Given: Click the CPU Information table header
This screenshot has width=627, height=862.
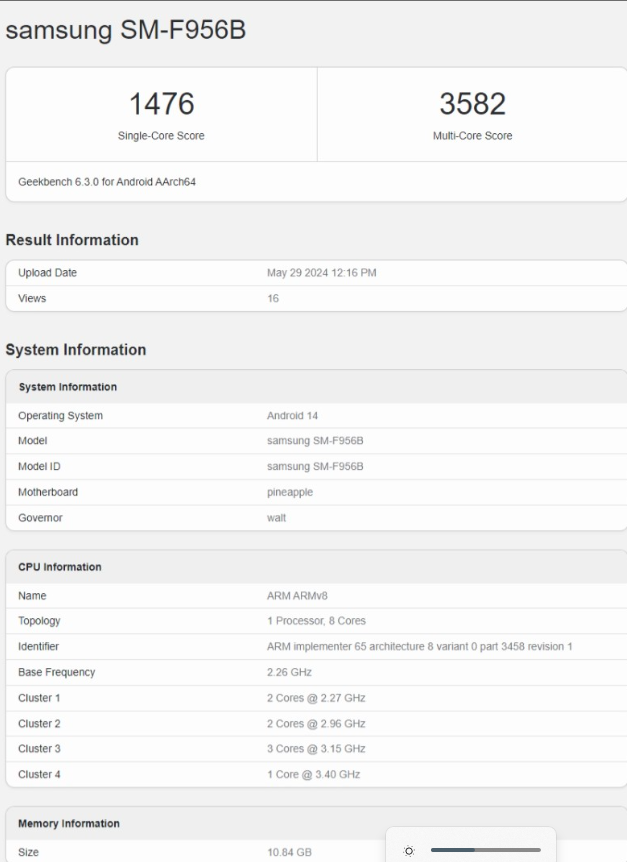Looking at the screenshot, I should [60, 567].
